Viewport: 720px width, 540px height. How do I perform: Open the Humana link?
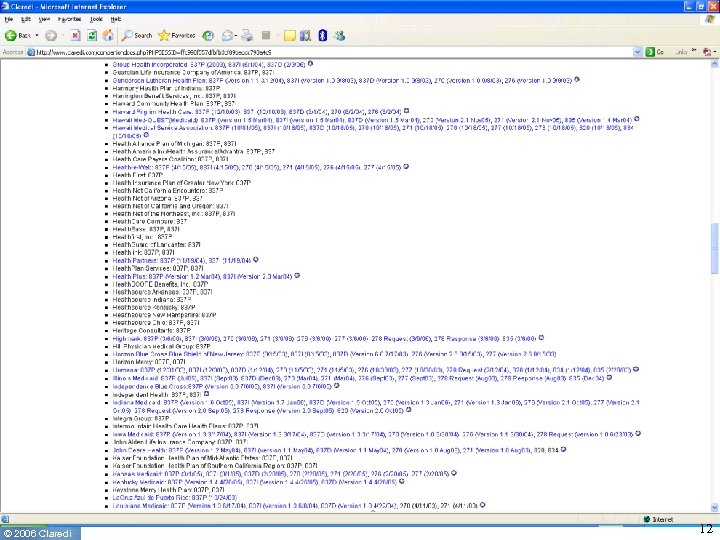coord(372,370)
